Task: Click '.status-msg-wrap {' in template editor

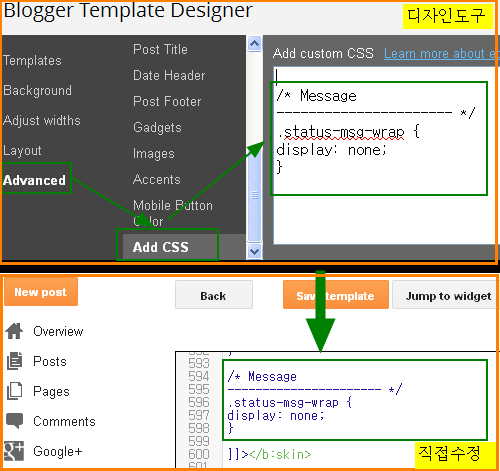Action: [290, 403]
